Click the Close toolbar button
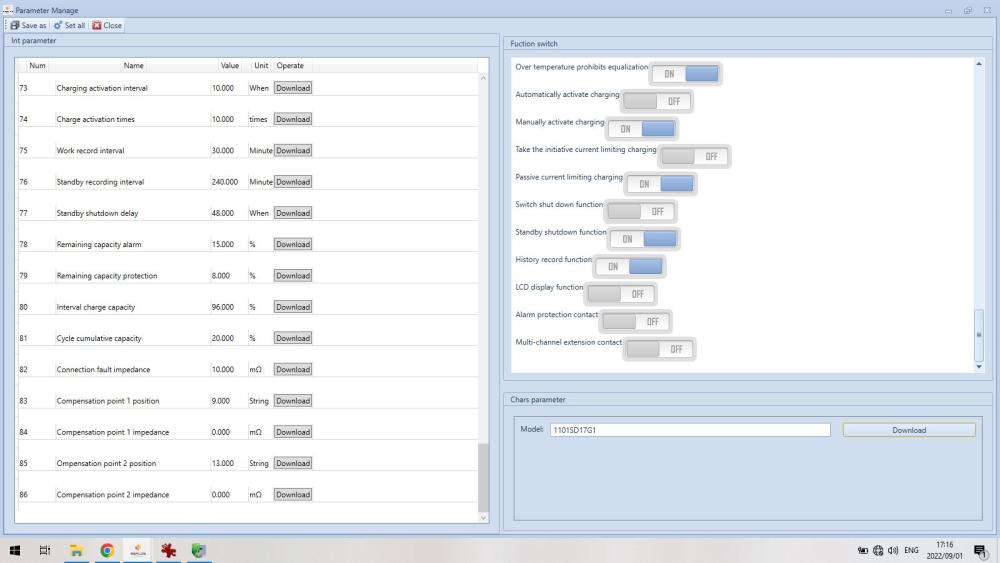This screenshot has height=563, width=1000. point(107,26)
